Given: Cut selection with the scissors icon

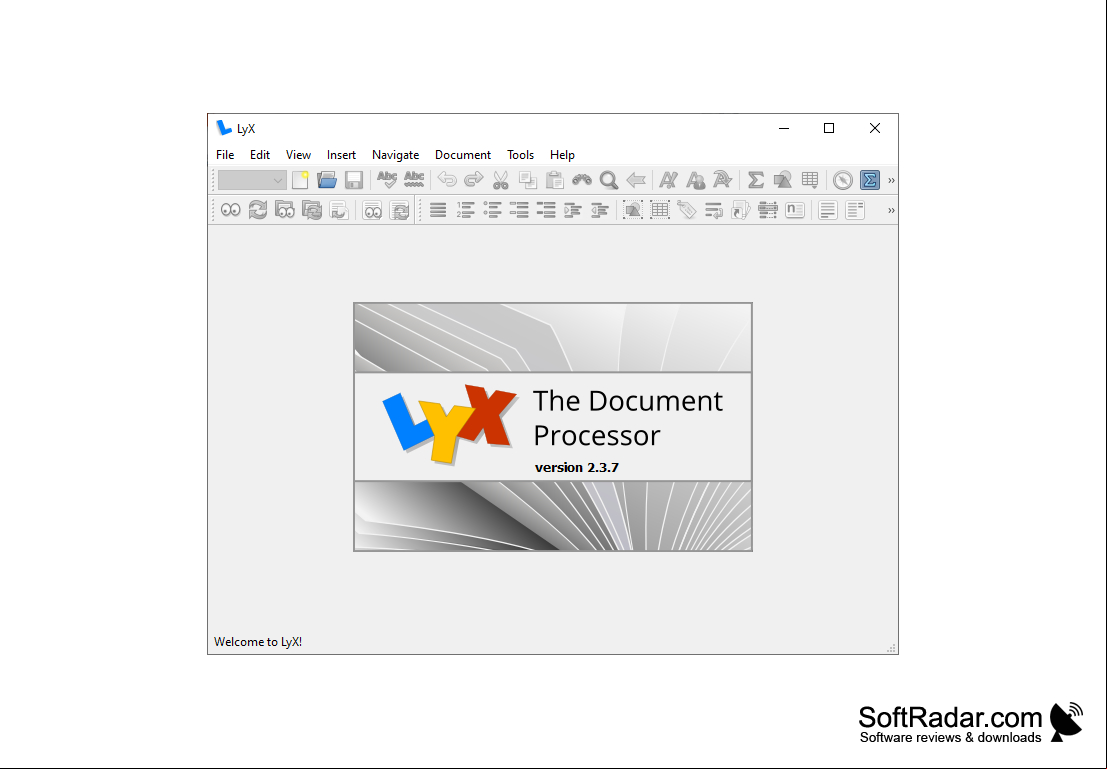Looking at the screenshot, I should tap(501, 180).
